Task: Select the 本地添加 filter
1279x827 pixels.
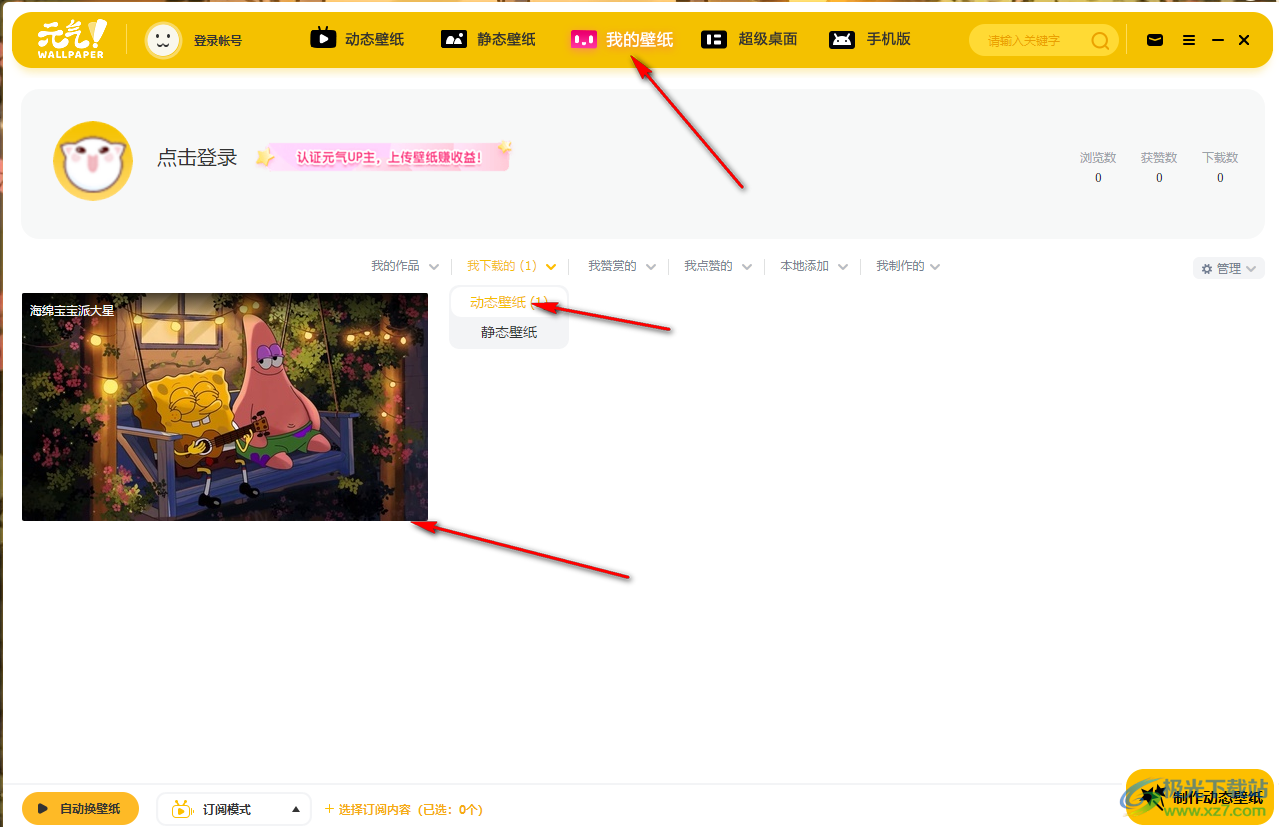Action: click(x=804, y=266)
